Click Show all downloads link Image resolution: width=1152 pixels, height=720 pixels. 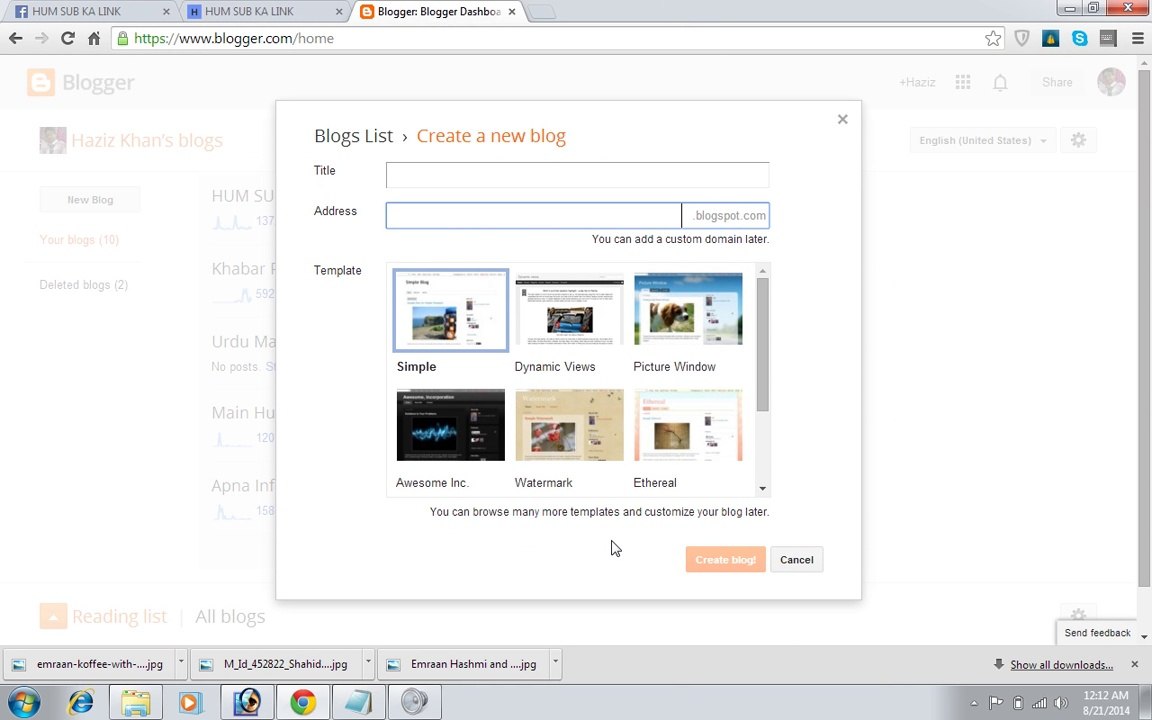click(x=1061, y=665)
